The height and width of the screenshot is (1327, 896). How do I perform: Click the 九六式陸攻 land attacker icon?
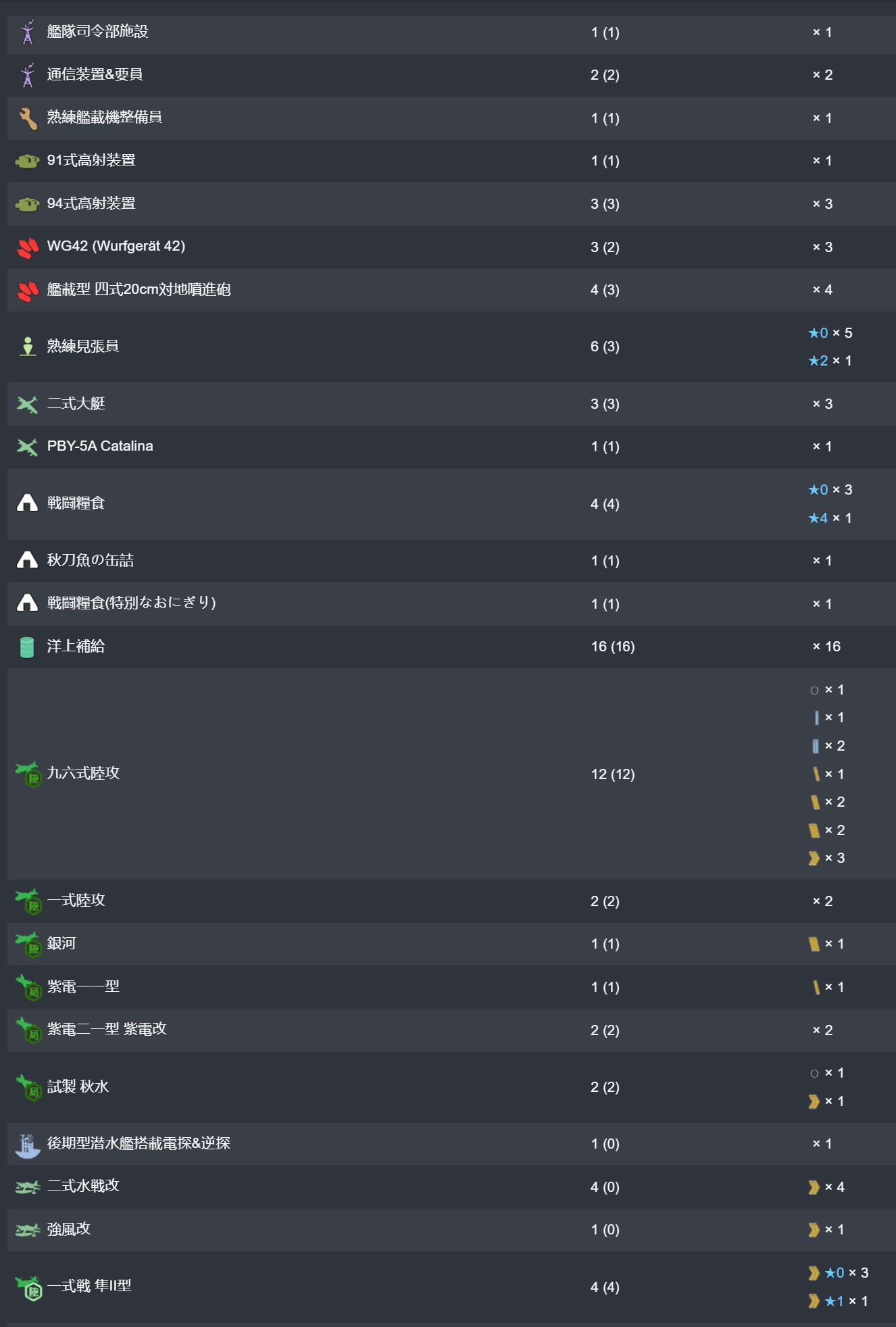tap(28, 774)
